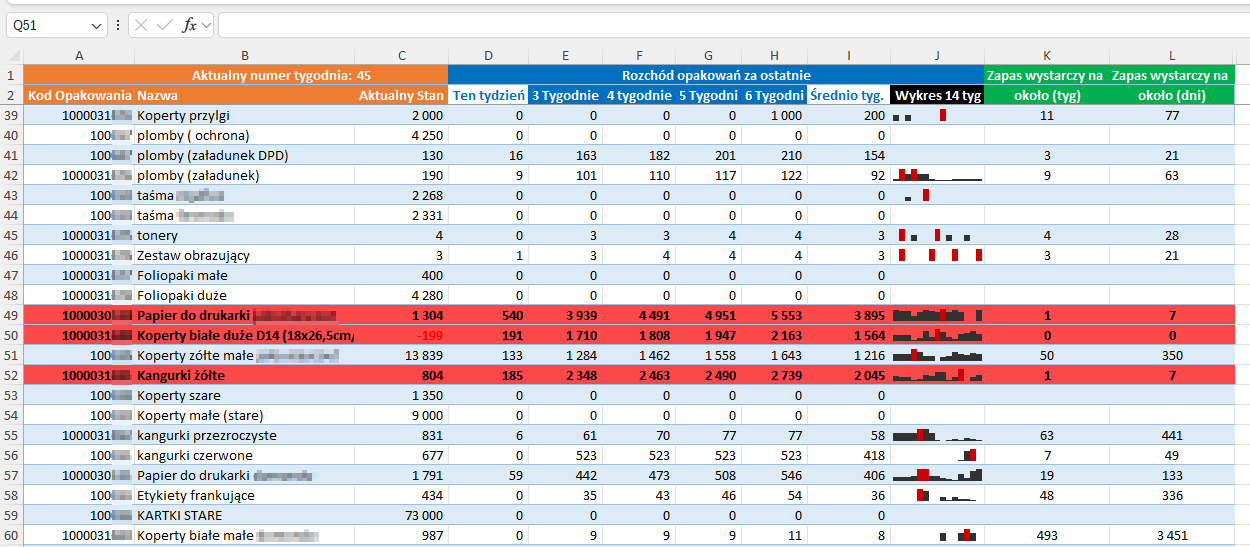
Task: Click the Enter checkmark icon in formula bar
Action: 165,25
